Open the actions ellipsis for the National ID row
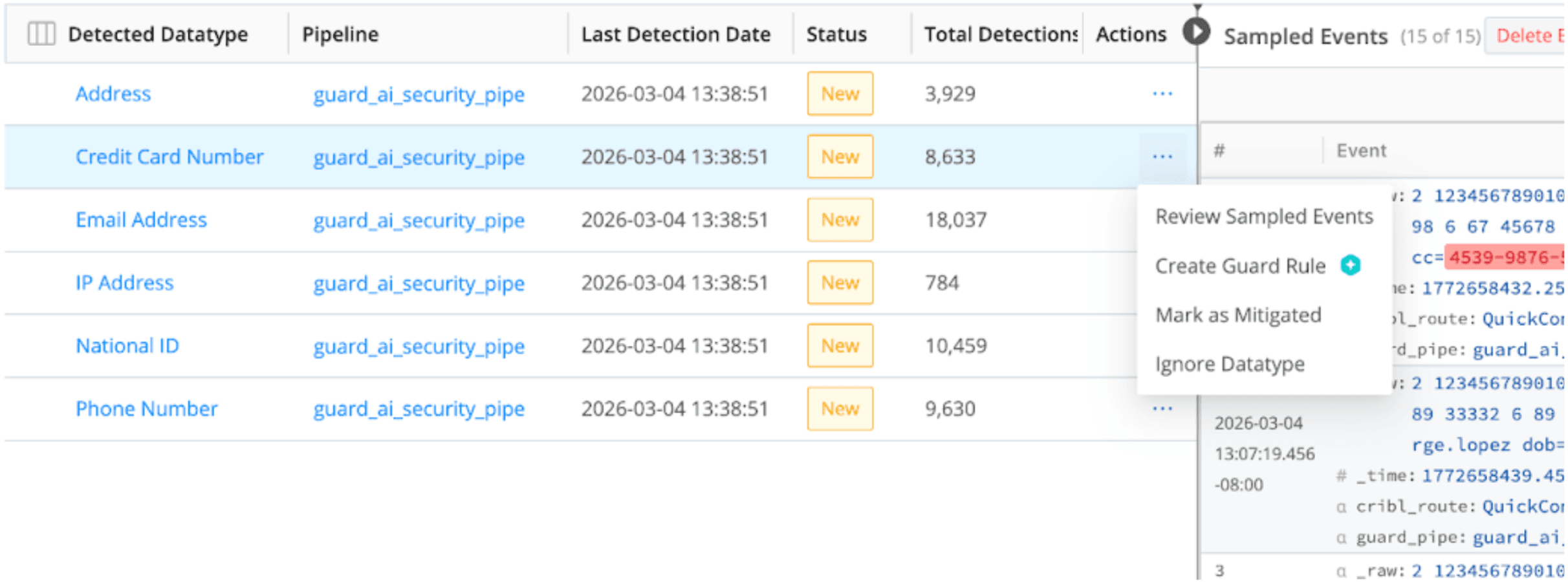Image resolution: width=1568 pixels, height=582 pixels. coord(1162,345)
